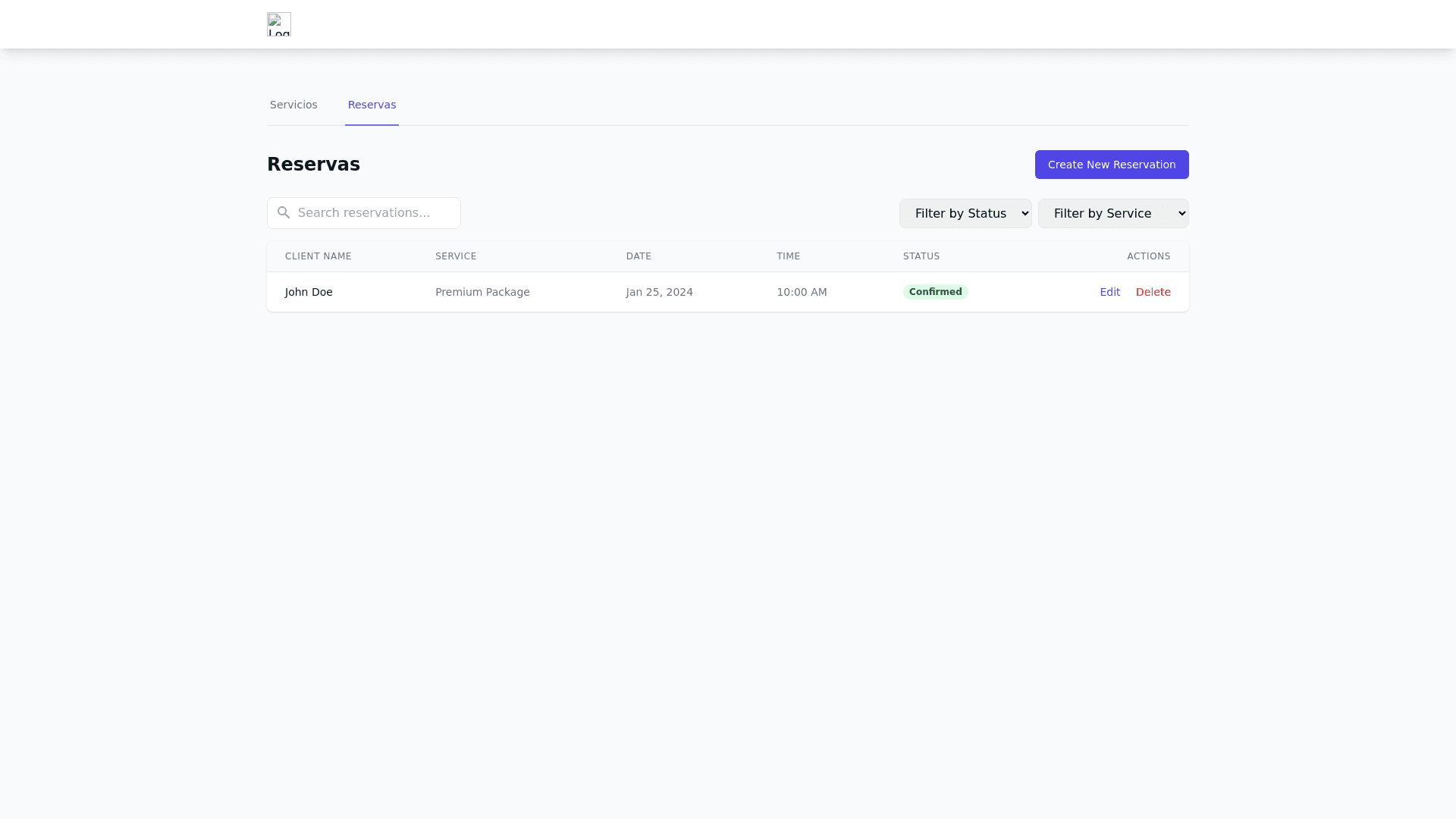This screenshot has height=819, width=1456.
Task: Click the logo image in header
Action: 278,24
